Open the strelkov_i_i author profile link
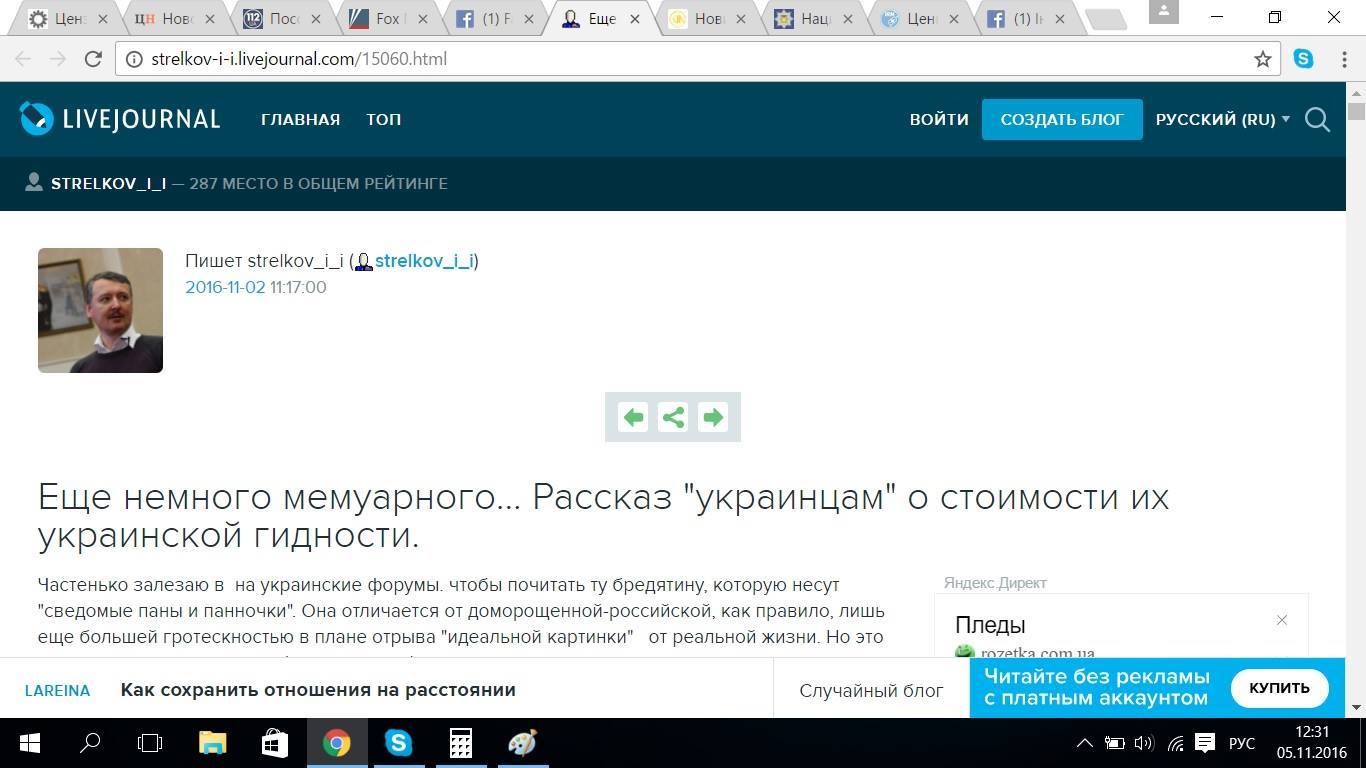This screenshot has width=1366, height=768. click(x=424, y=261)
